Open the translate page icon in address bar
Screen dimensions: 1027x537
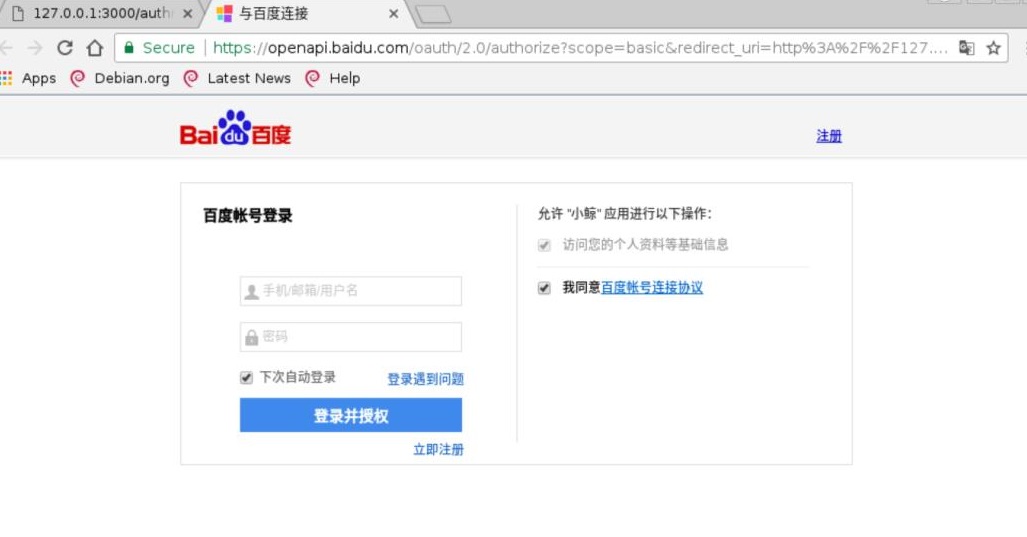pos(966,48)
